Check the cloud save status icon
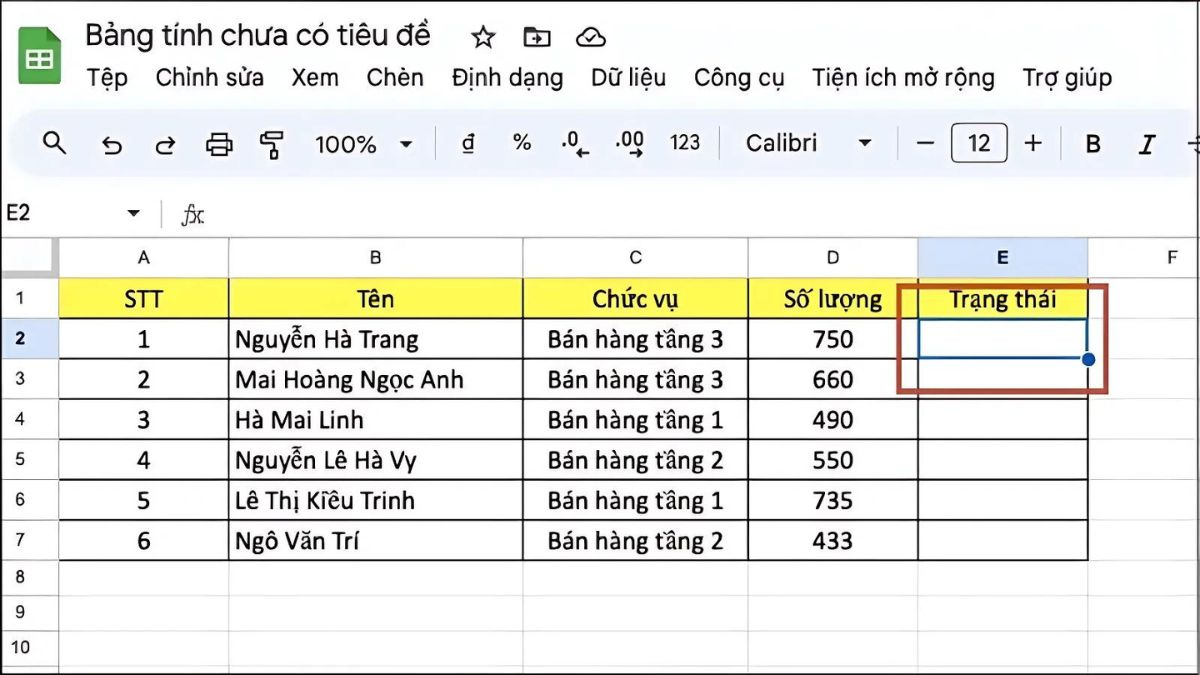The height and width of the screenshot is (675, 1200). [x=592, y=38]
